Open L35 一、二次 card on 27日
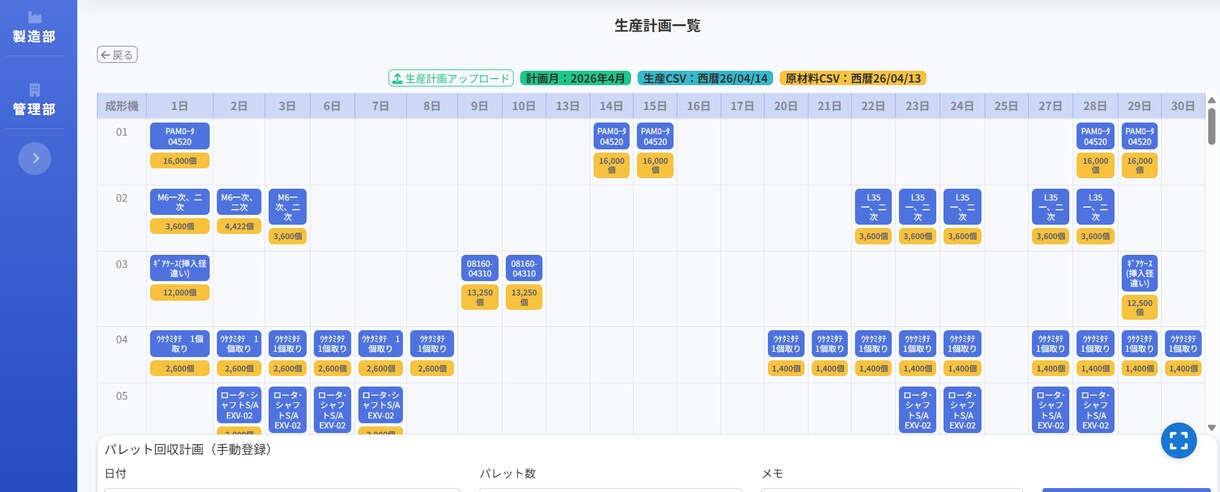Viewport: 1220px width, 492px height. (1051, 207)
